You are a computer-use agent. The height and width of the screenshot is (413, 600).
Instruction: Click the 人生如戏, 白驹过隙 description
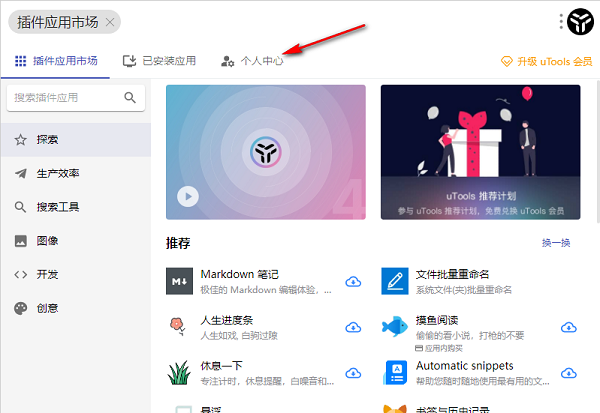click(239, 336)
